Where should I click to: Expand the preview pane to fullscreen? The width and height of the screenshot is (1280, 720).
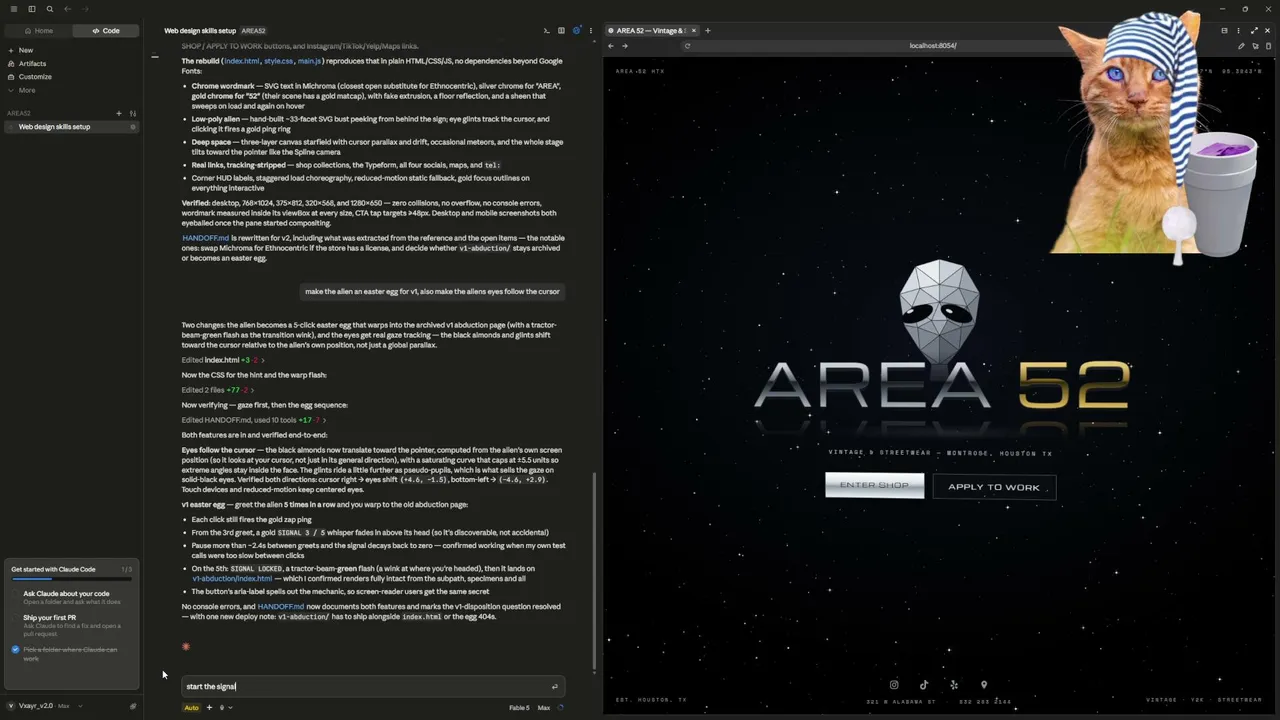1254,31
